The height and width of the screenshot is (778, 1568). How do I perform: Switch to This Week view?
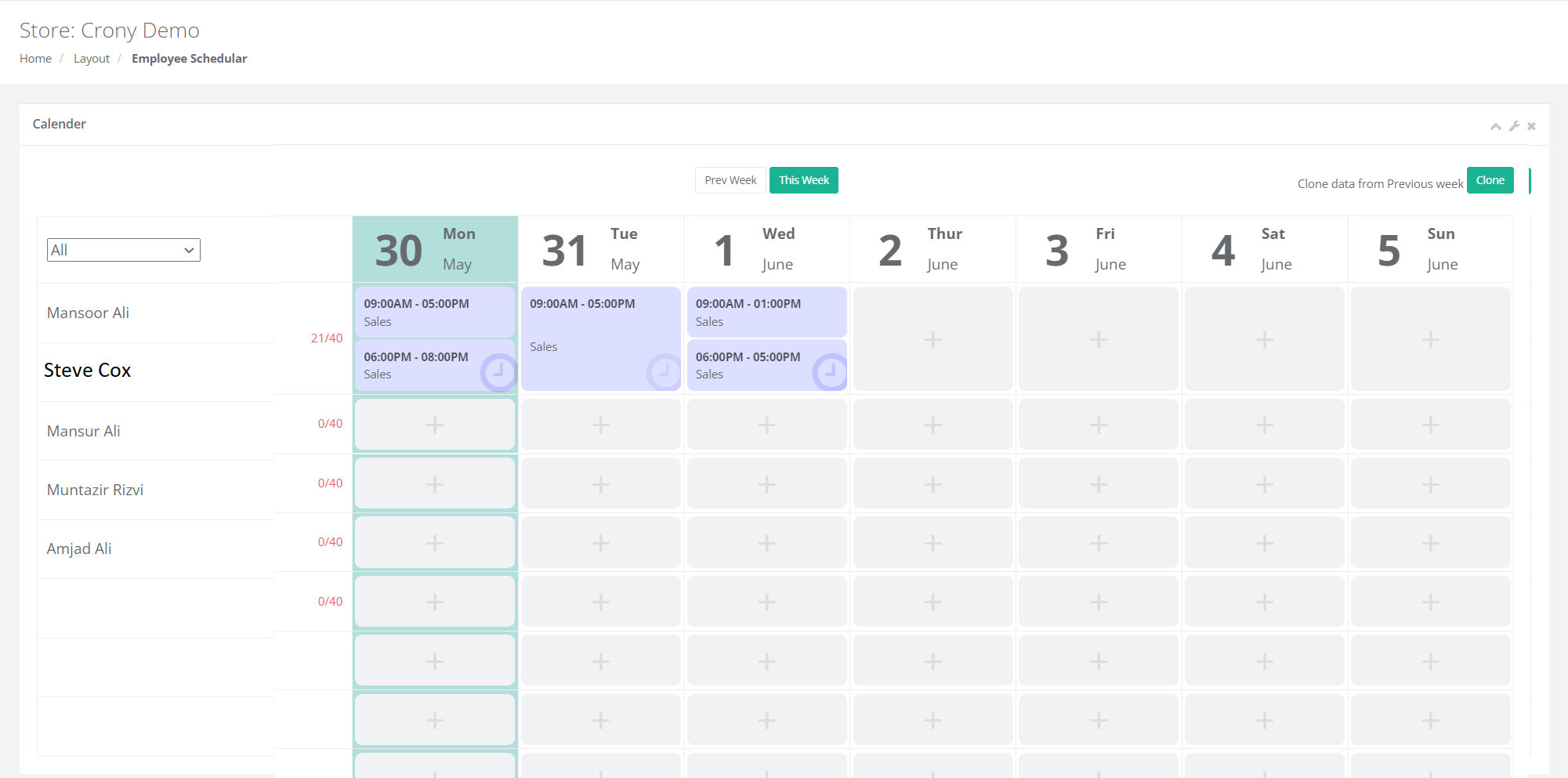coord(803,179)
